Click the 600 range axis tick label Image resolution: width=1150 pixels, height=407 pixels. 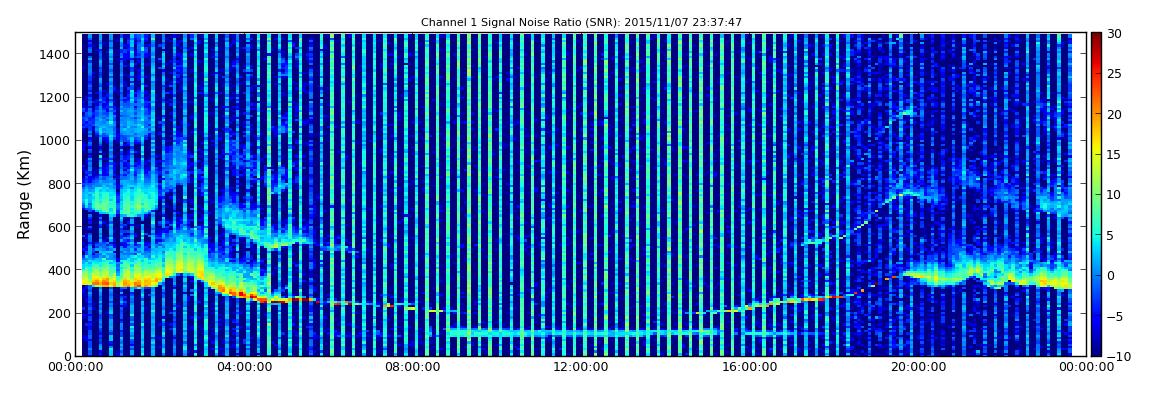(x=59, y=227)
